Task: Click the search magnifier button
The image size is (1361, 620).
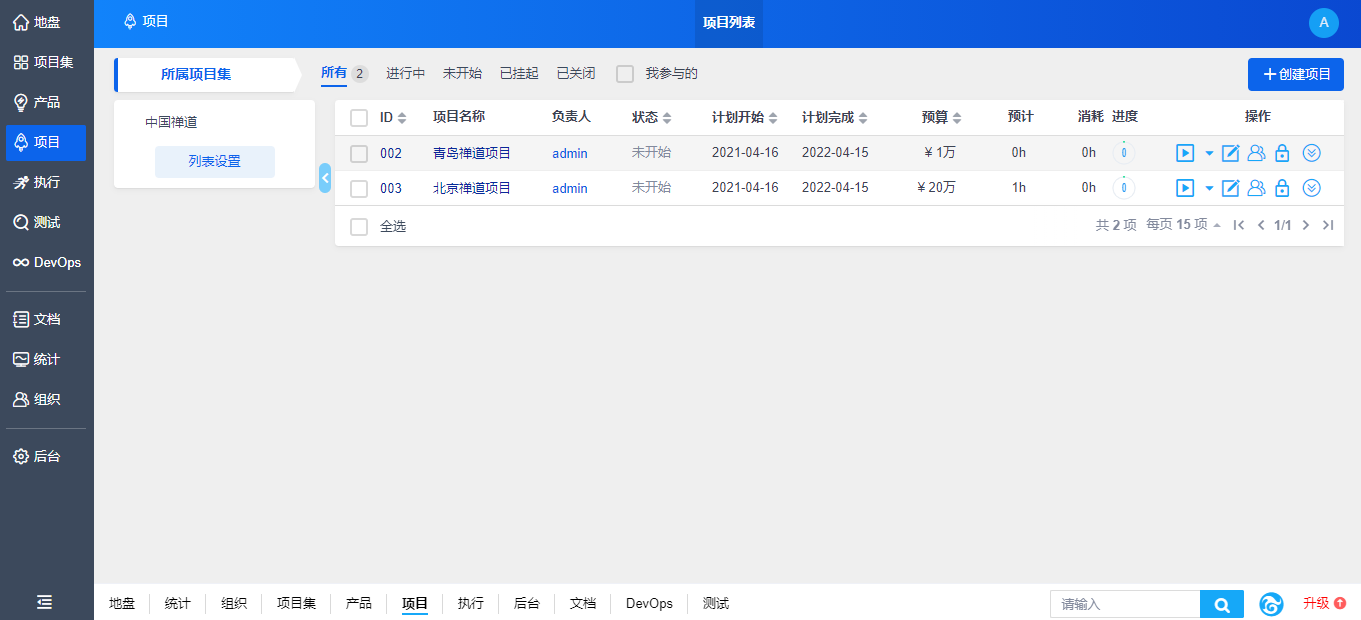Action: click(x=1221, y=604)
